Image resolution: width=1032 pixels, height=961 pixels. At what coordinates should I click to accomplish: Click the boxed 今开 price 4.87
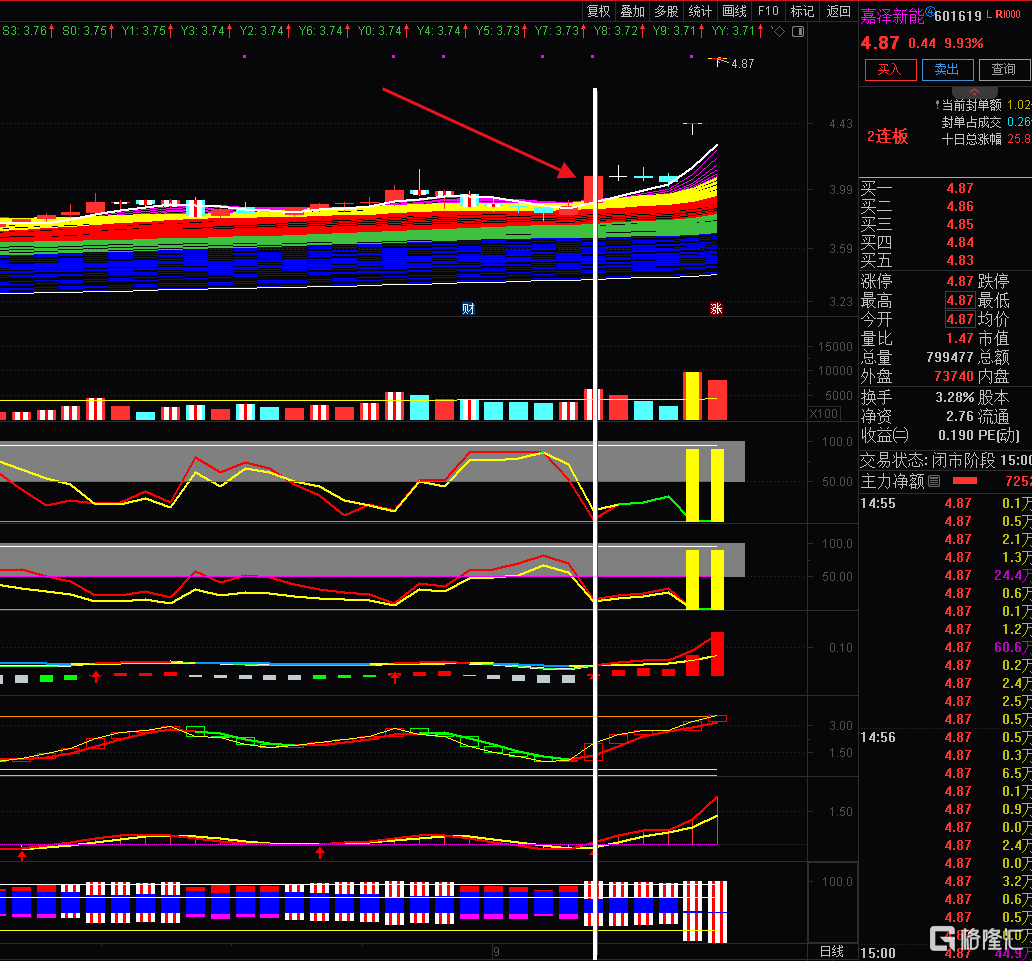pyautogui.click(x=960, y=319)
